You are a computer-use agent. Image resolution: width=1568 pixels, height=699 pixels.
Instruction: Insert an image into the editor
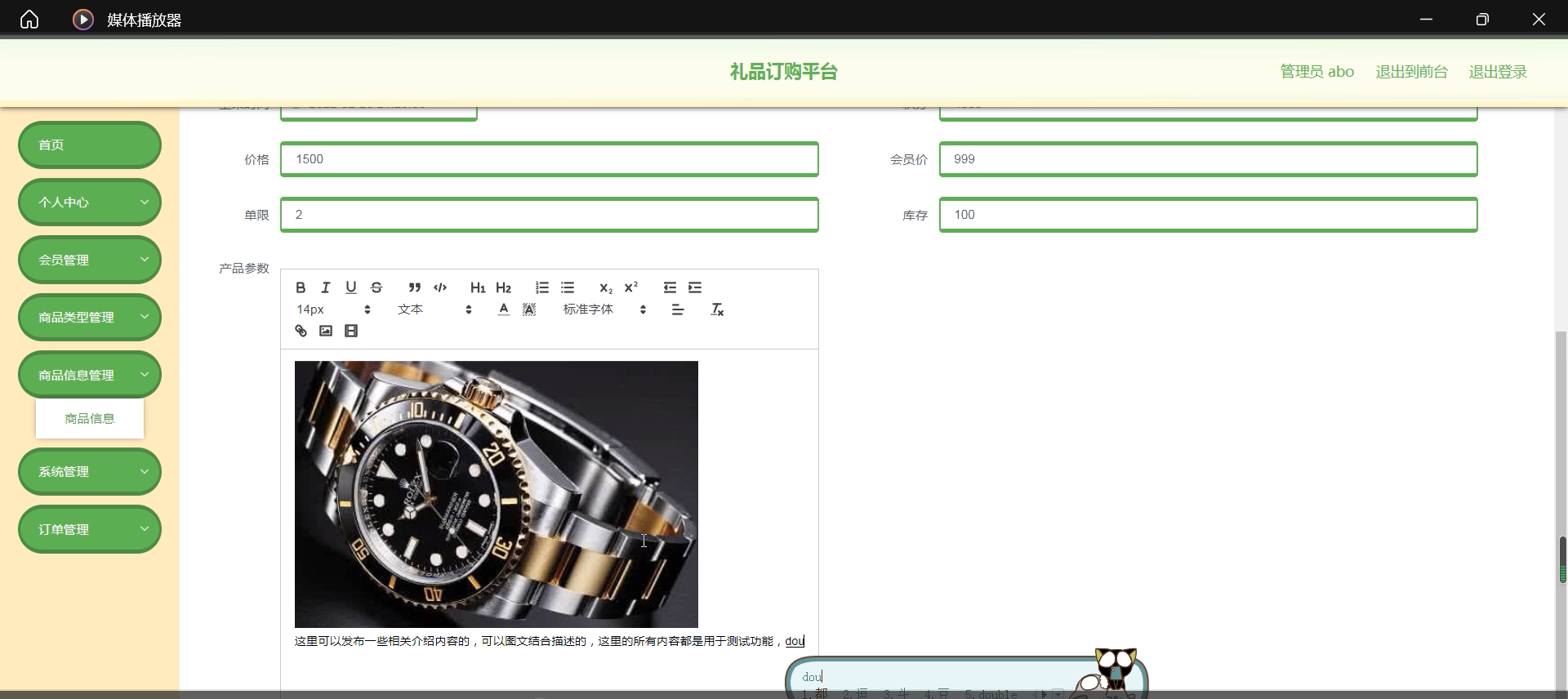(326, 331)
